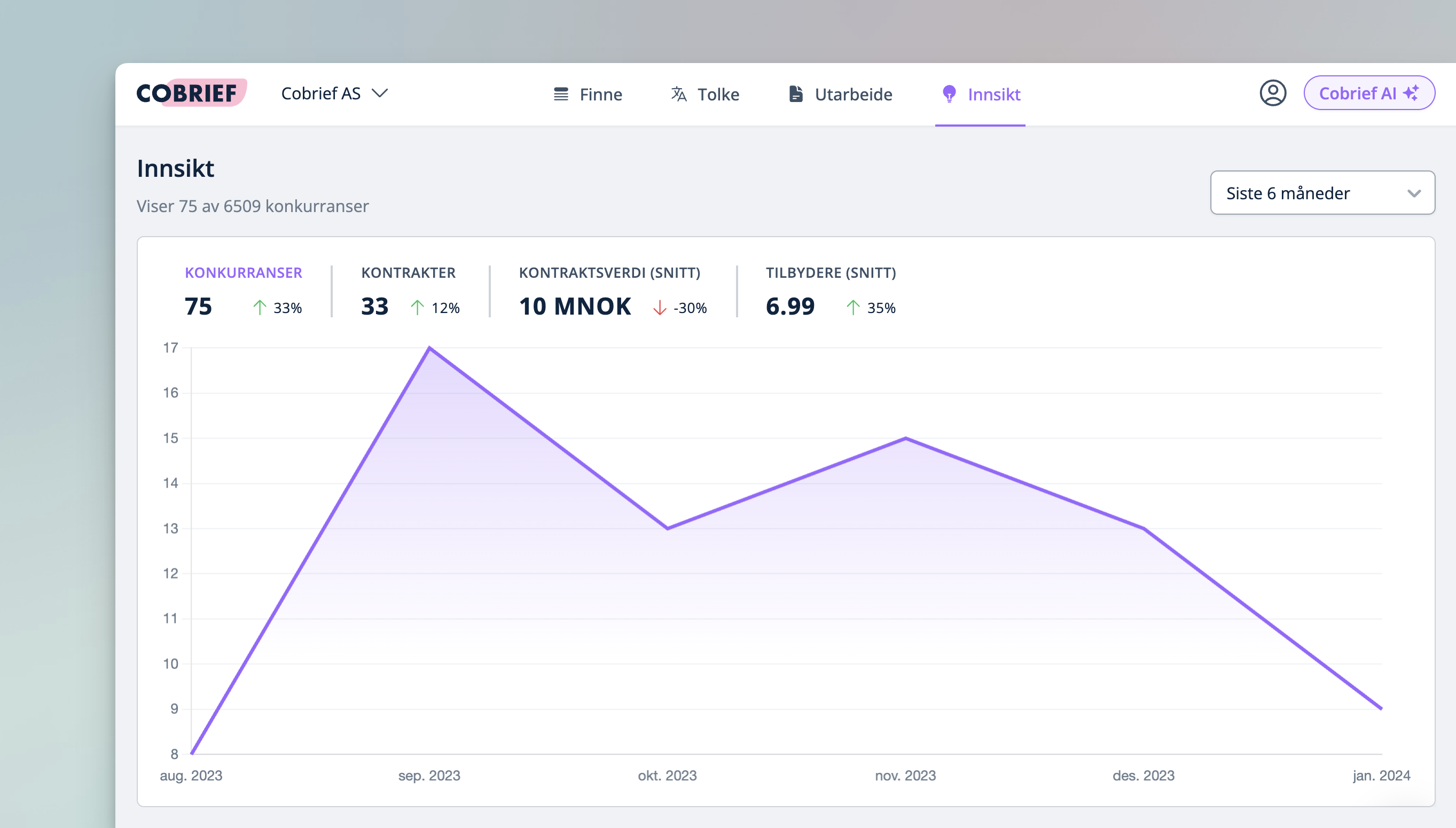The width and height of the screenshot is (1456, 828).
Task: Click the red down arrow beside -30%
Action: [660, 308]
